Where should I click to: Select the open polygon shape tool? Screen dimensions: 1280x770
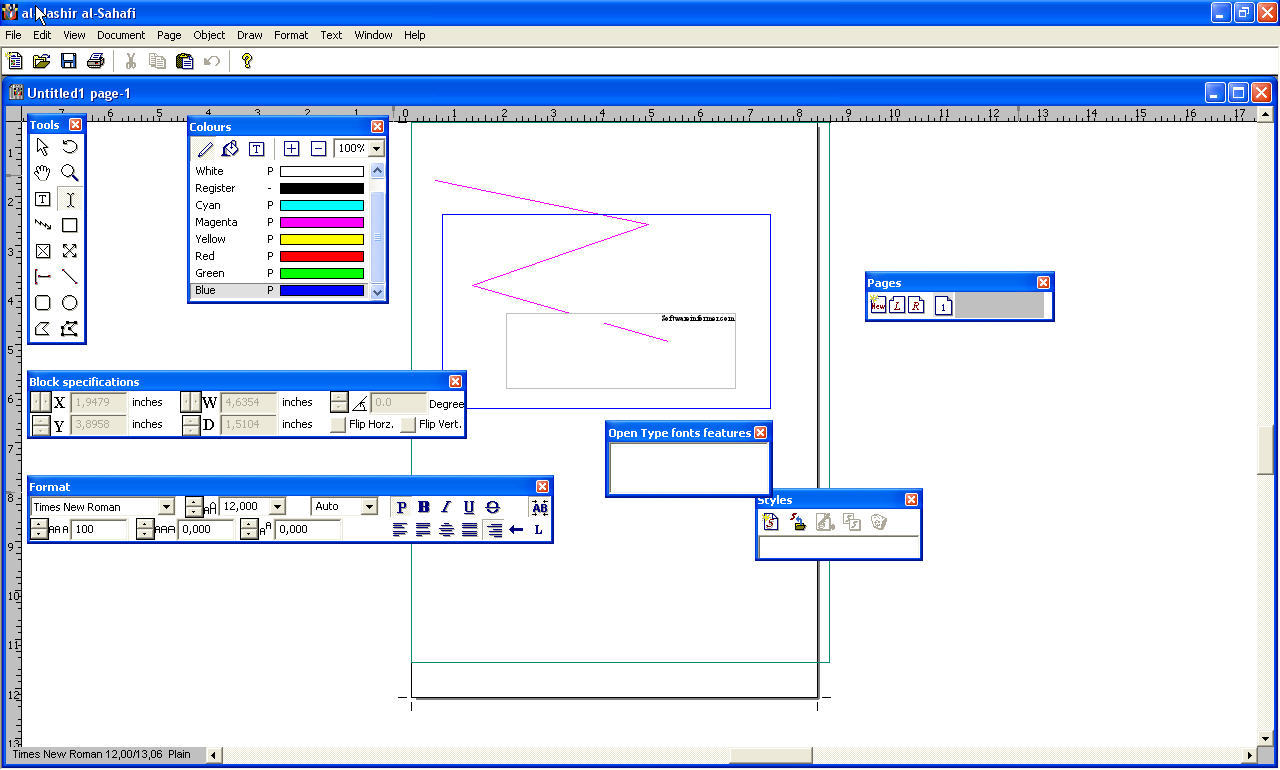[x=43, y=329]
